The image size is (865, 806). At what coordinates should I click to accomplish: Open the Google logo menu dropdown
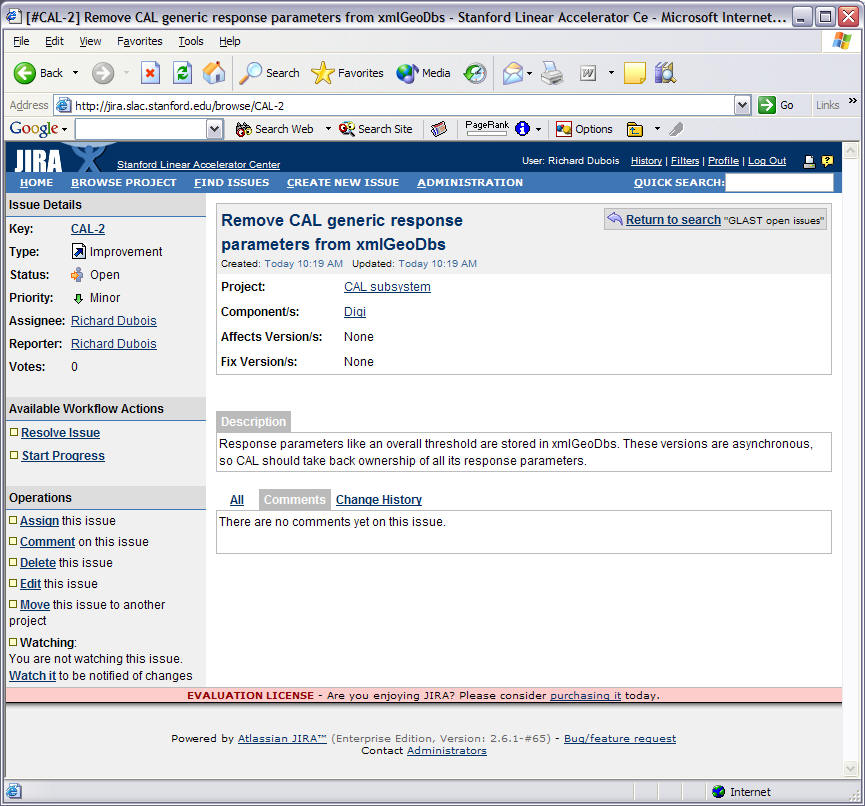click(65, 129)
